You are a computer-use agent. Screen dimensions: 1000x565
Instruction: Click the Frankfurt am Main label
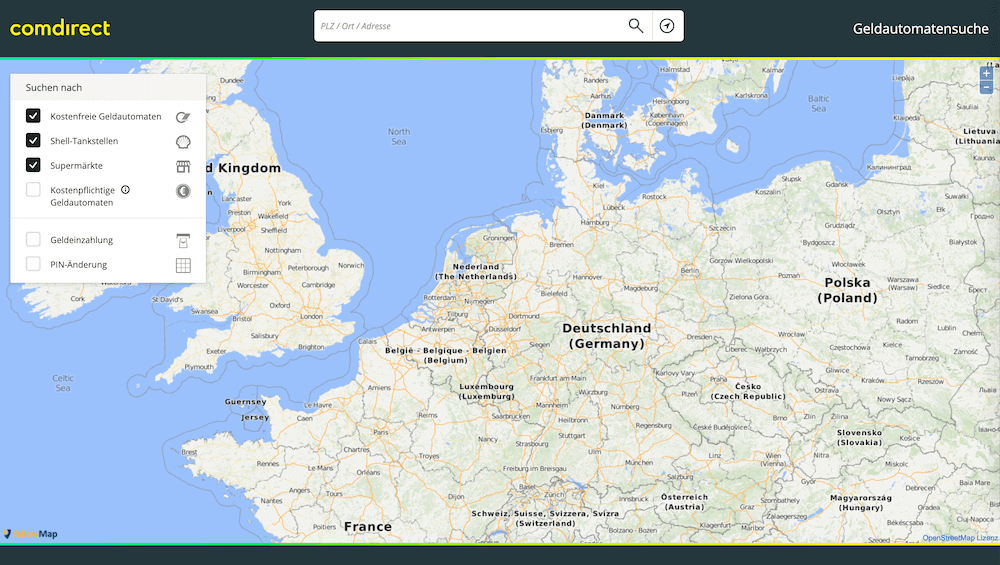557,378
